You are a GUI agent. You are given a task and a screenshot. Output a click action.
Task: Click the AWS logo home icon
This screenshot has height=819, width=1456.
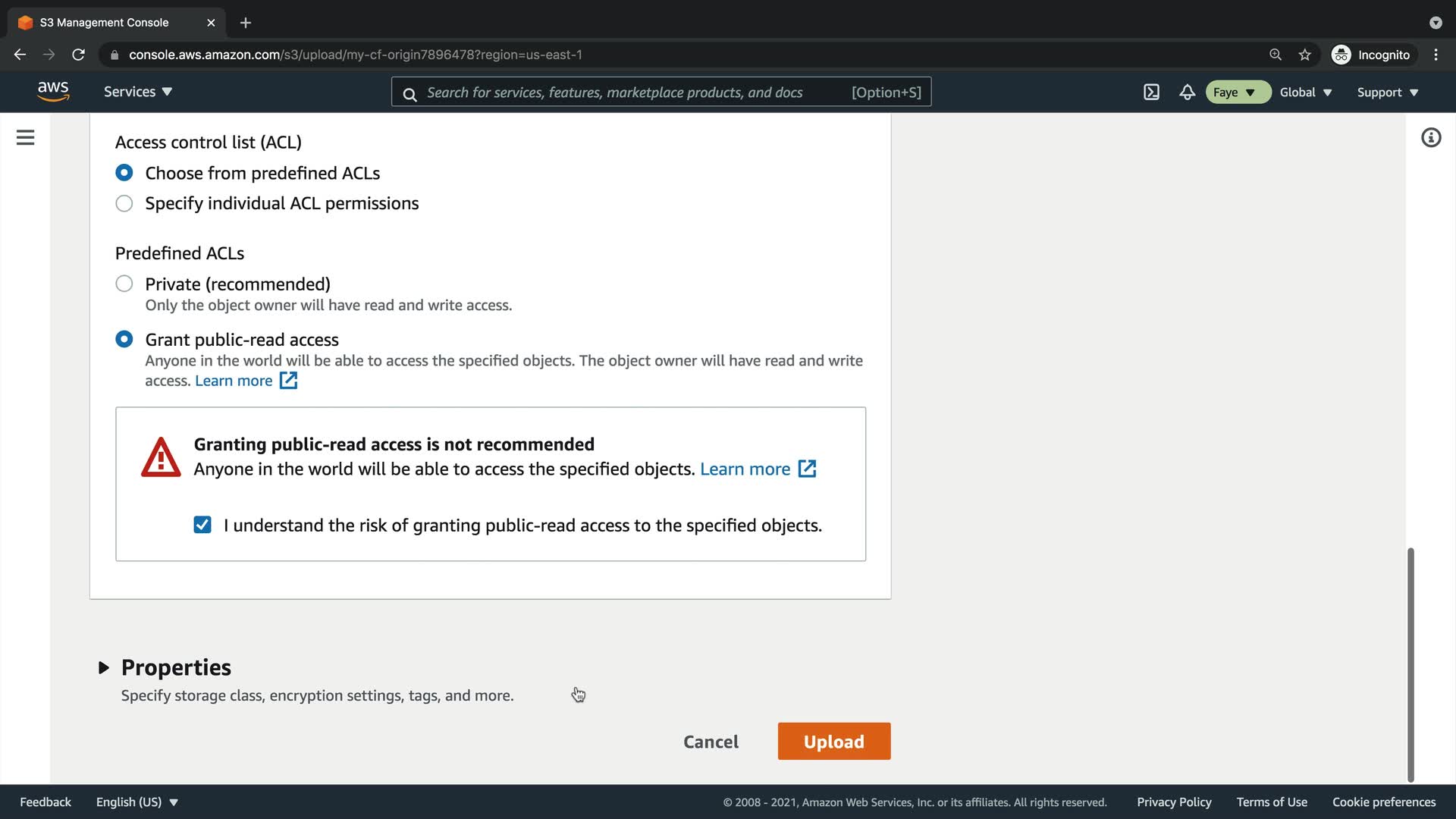coord(53,91)
